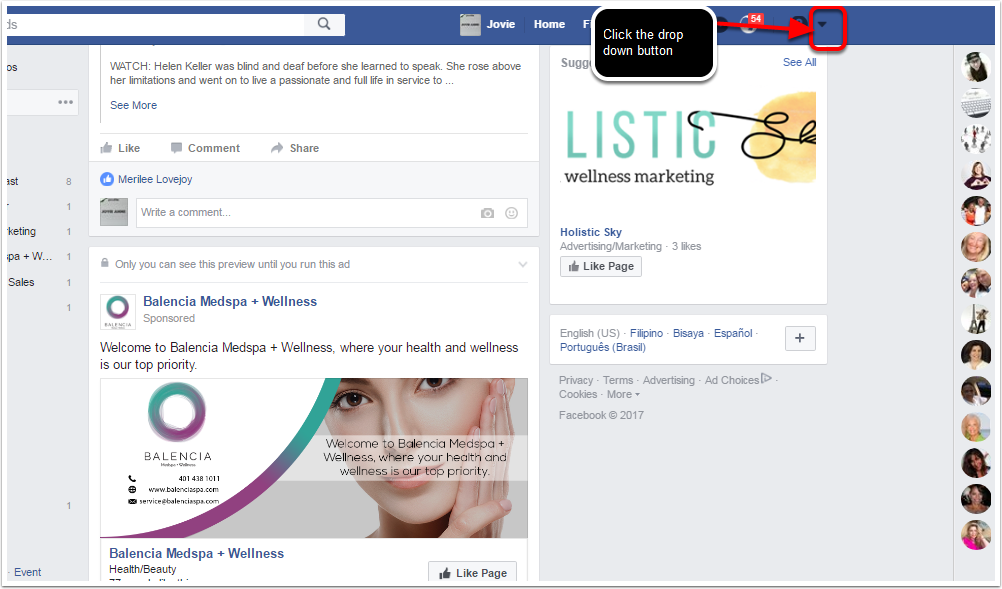Open the emoji picker smiley icon

pos(511,213)
